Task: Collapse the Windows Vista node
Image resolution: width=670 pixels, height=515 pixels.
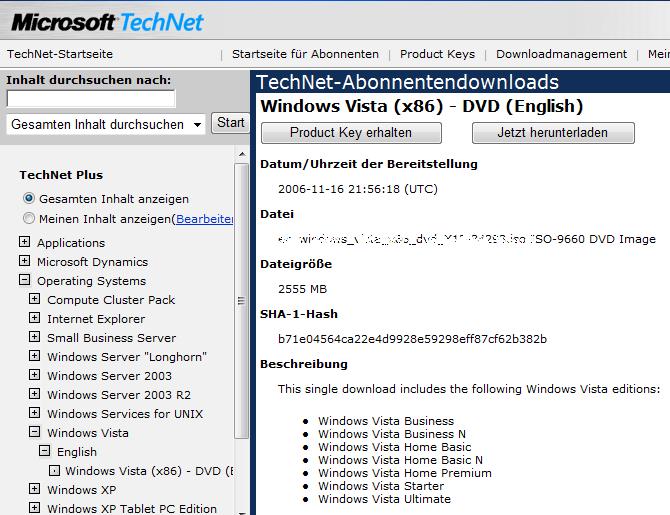Action: pyautogui.click(x=35, y=432)
